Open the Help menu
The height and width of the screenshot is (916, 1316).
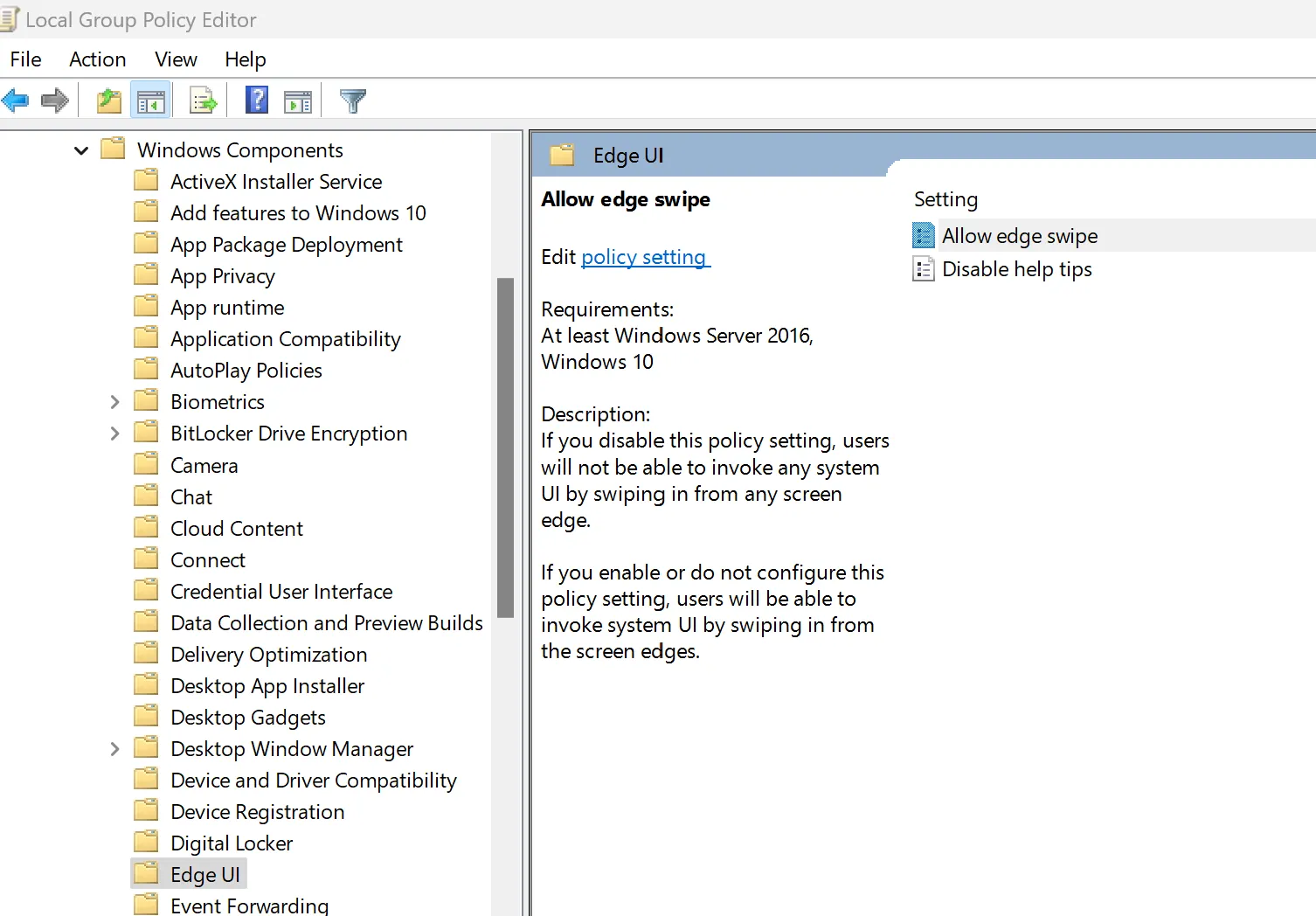[245, 59]
